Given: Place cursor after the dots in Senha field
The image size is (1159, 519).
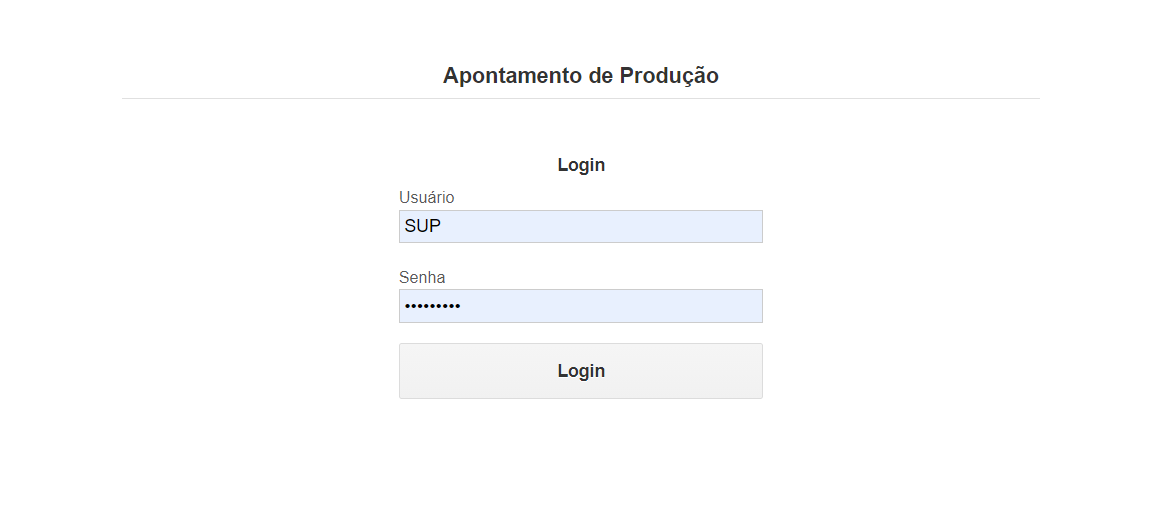Looking at the screenshot, I should pyautogui.click(x=462, y=306).
